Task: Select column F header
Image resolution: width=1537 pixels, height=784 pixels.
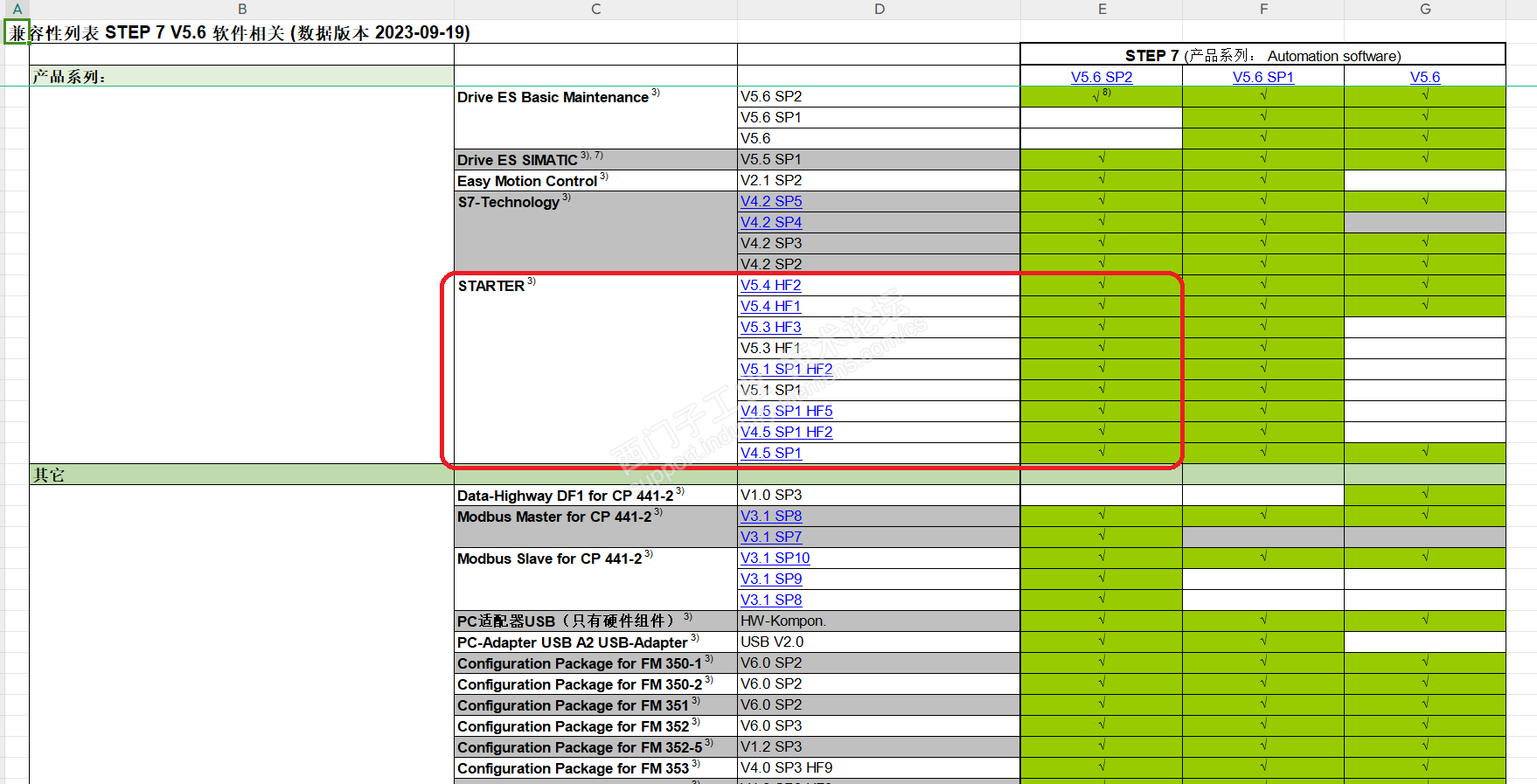Action: click(x=1263, y=9)
